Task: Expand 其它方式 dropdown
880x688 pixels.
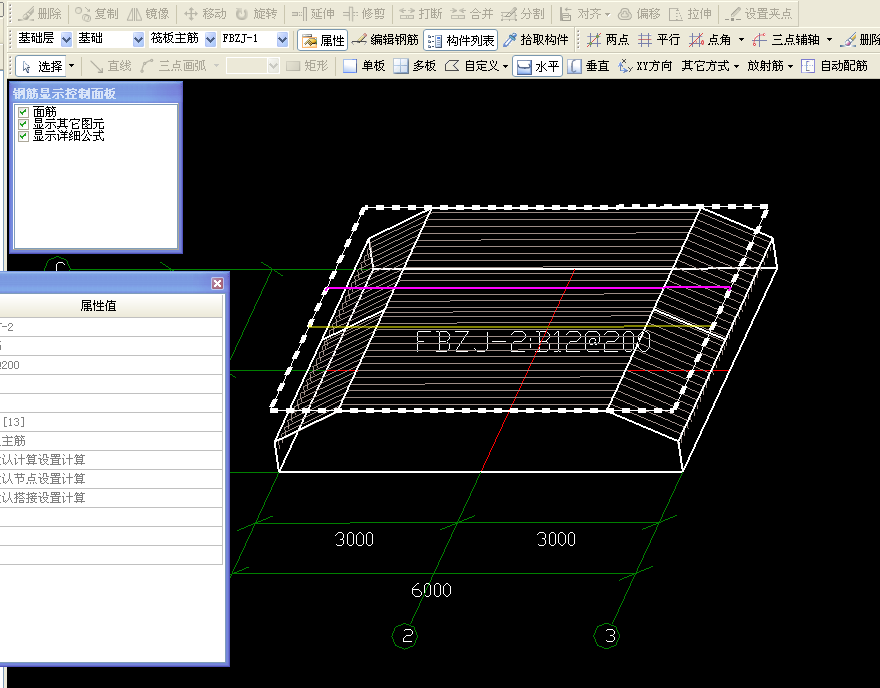Action: coord(736,67)
